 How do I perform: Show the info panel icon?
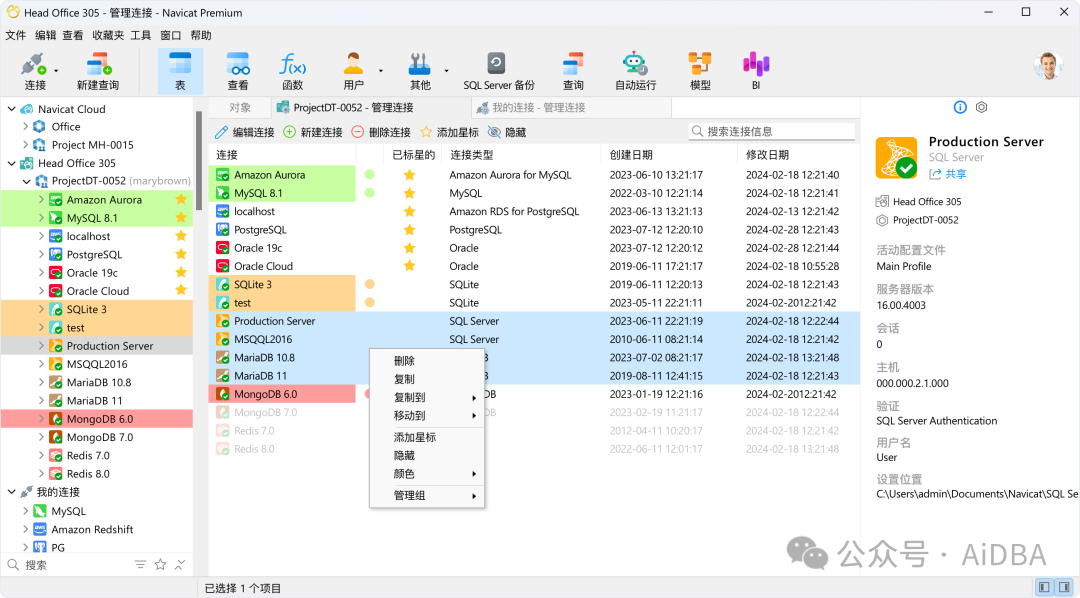tap(960, 107)
